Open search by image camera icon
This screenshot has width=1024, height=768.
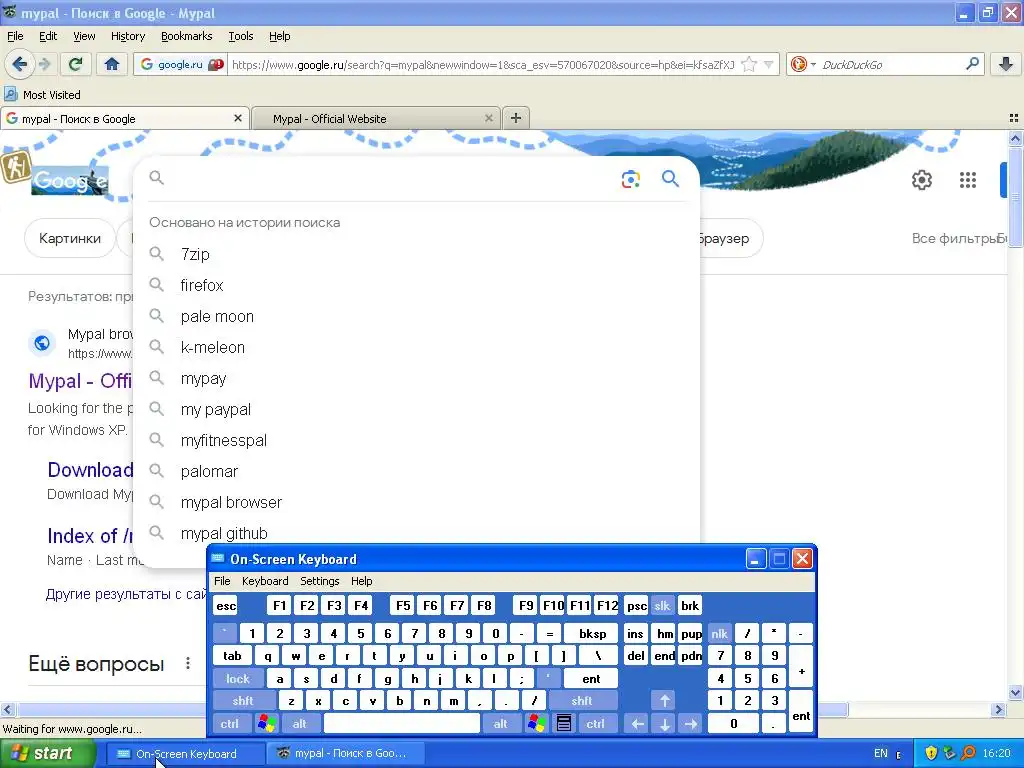630,179
